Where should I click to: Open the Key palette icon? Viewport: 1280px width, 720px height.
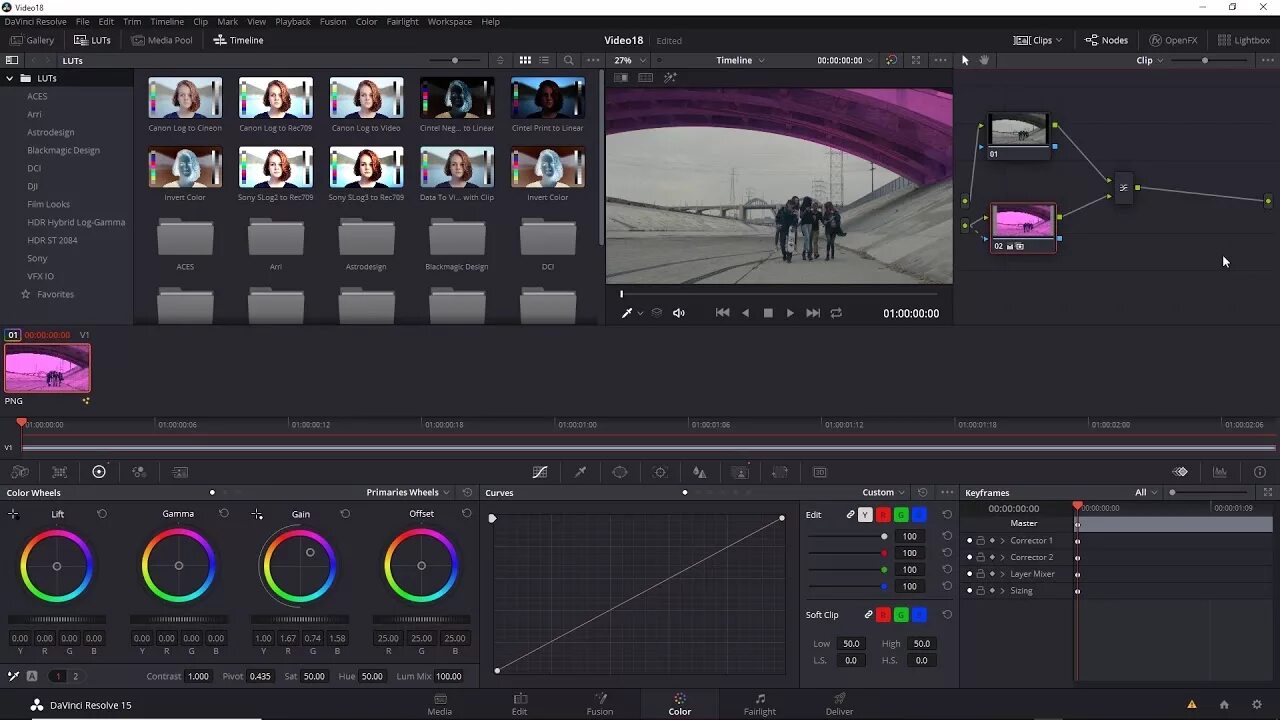(740, 472)
